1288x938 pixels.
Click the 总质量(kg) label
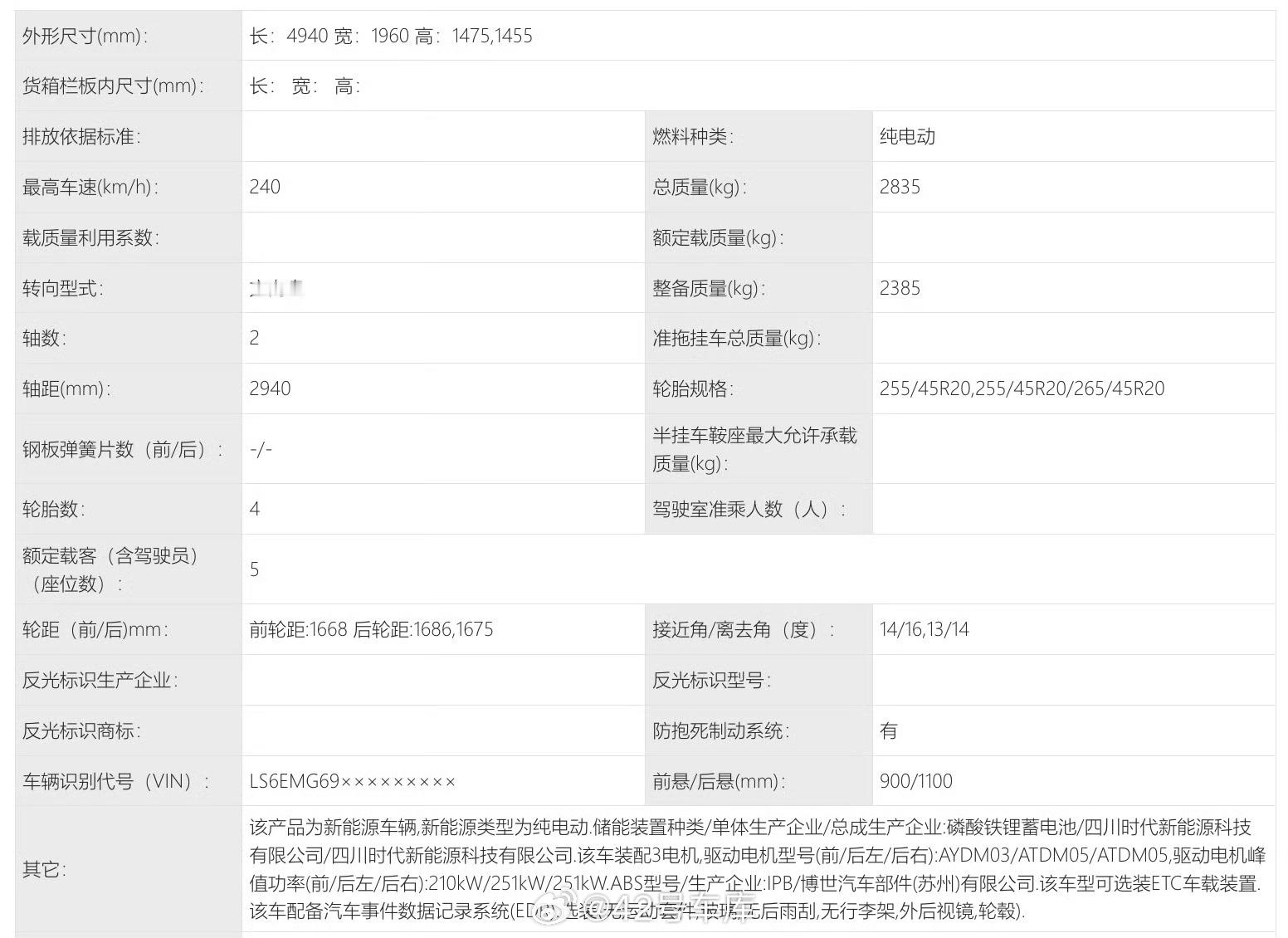click(x=700, y=188)
